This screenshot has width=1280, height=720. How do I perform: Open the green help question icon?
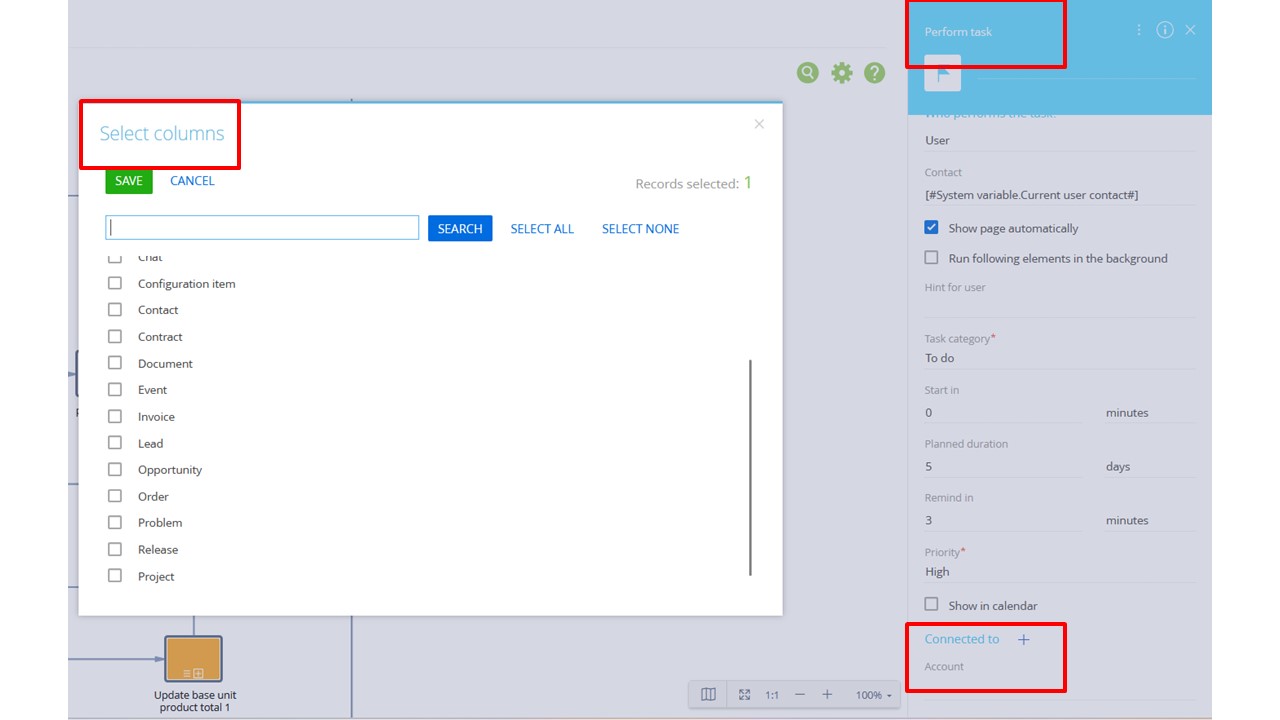tap(875, 72)
